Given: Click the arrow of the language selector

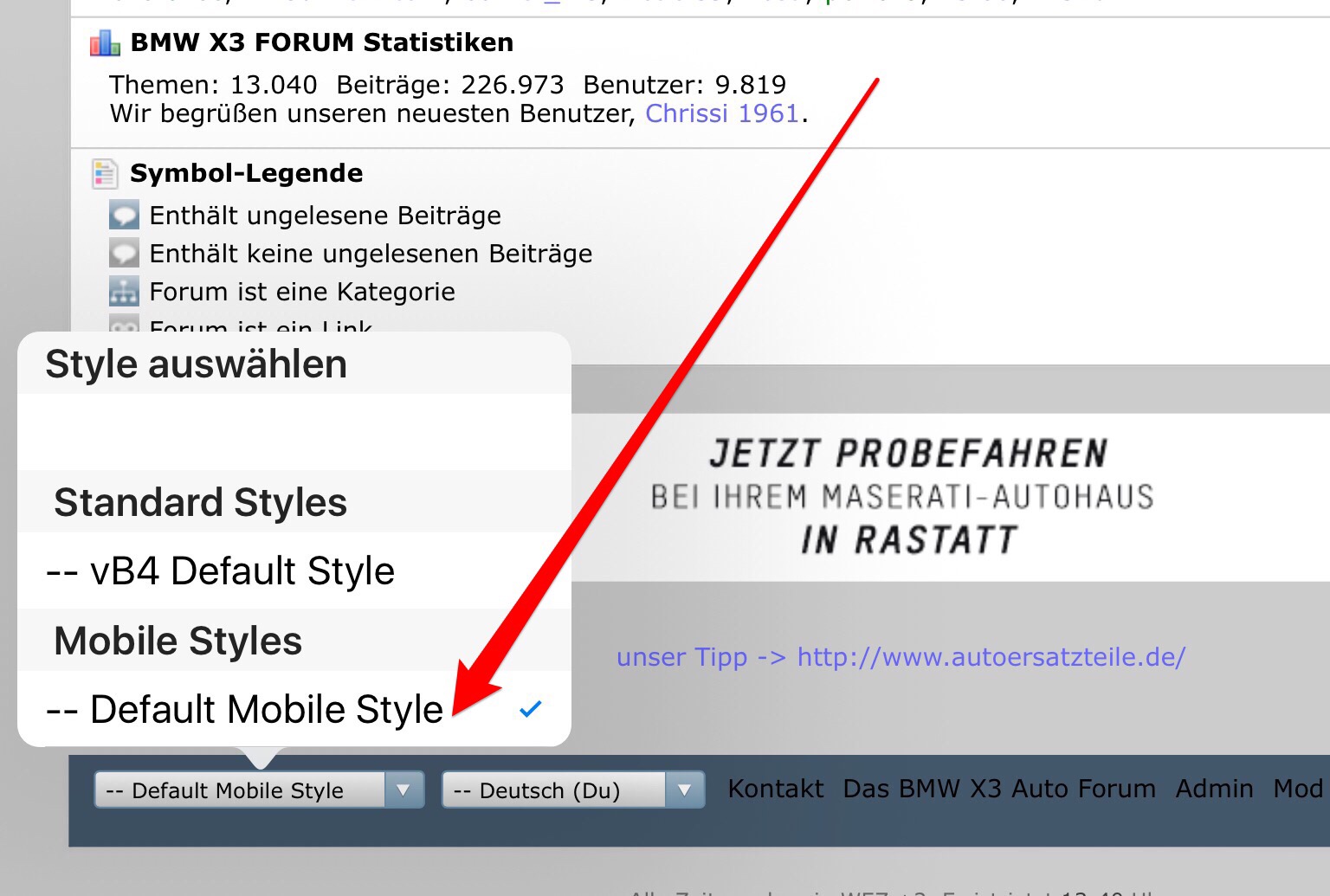Looking at the screenshot, I should click(x=684, y=790).
